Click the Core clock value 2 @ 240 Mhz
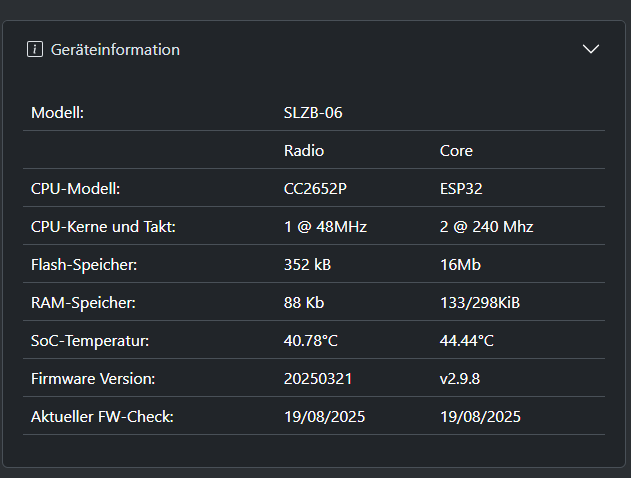631x478 pixels. [x=486, y=227]
